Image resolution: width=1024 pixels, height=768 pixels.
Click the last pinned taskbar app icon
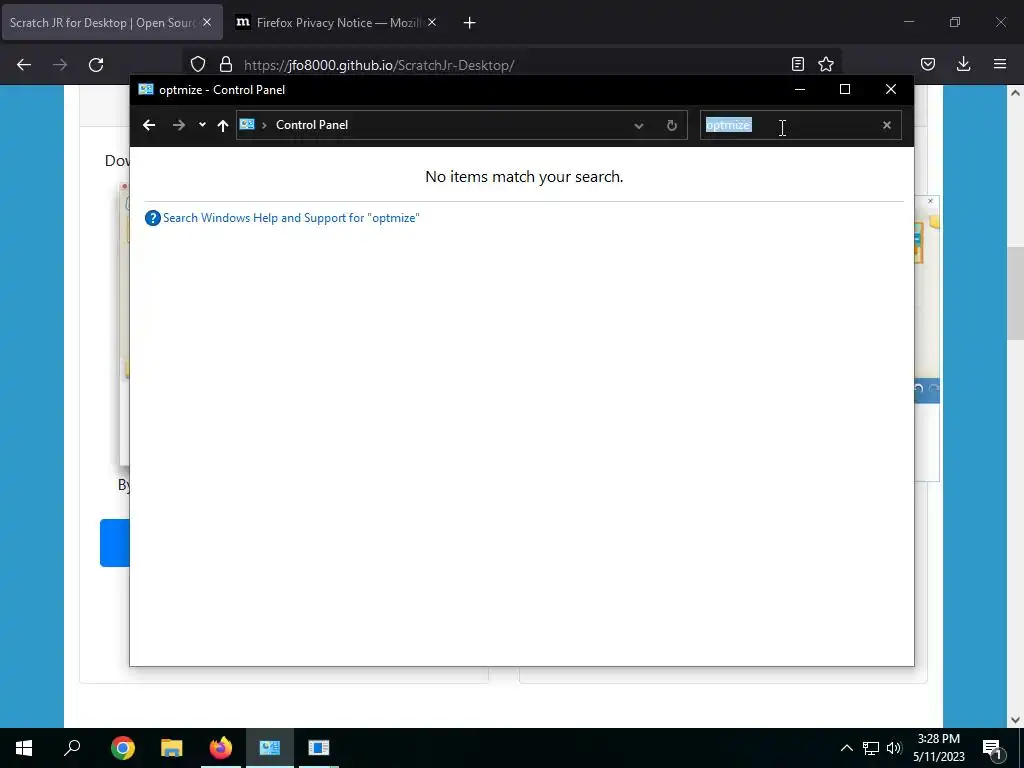click(319, 748)
